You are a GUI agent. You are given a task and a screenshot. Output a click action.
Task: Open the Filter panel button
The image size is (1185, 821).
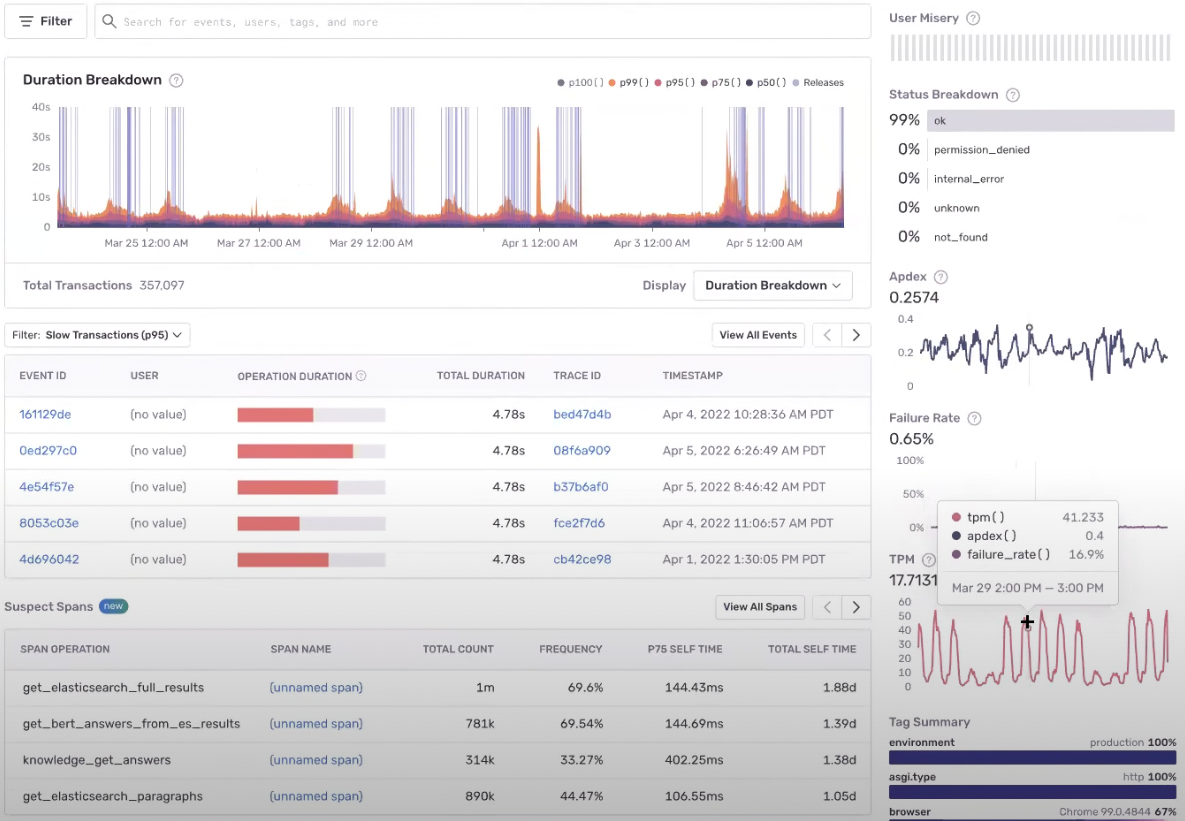(45, 21)
